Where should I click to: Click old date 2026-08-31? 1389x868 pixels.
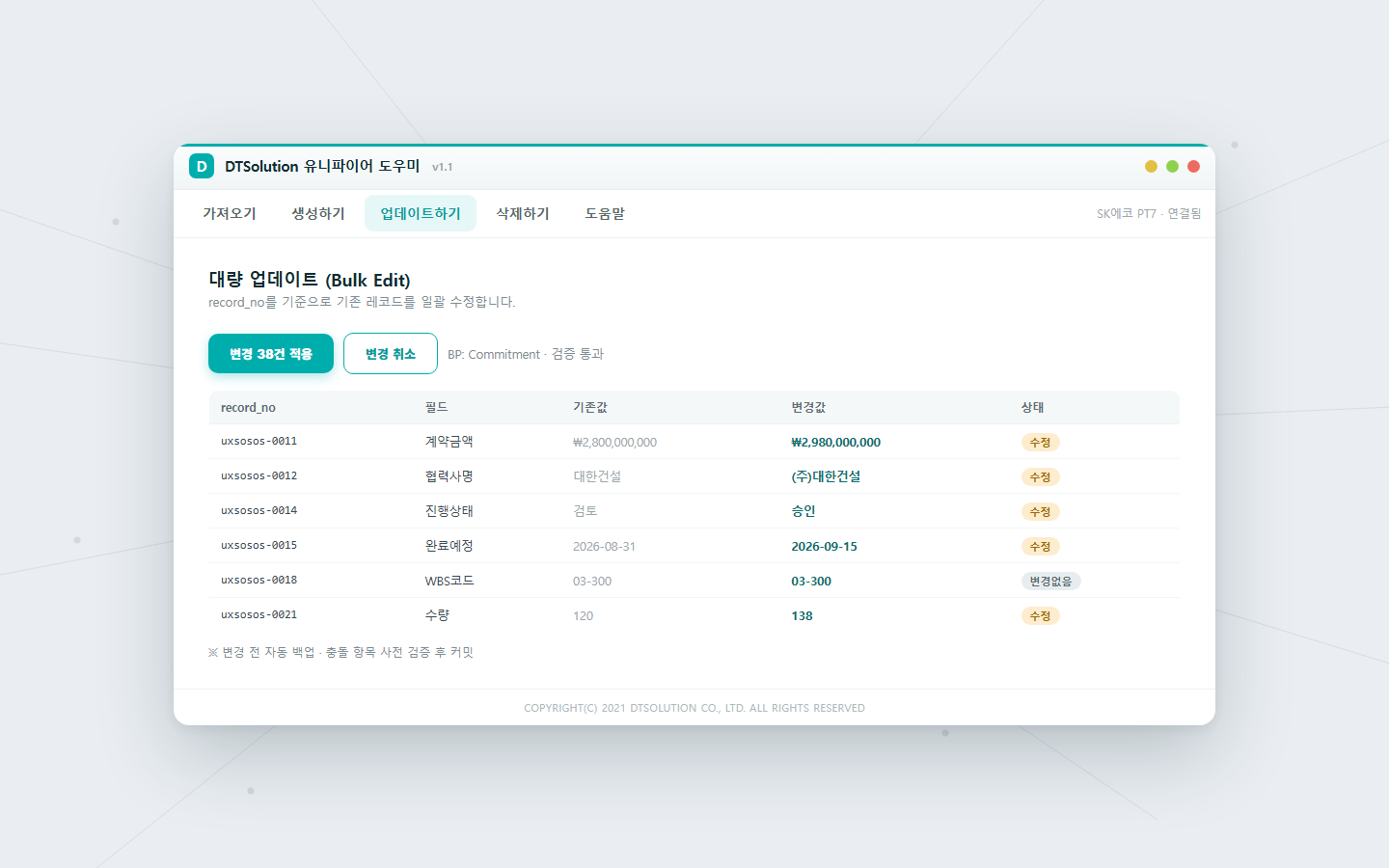604,546
